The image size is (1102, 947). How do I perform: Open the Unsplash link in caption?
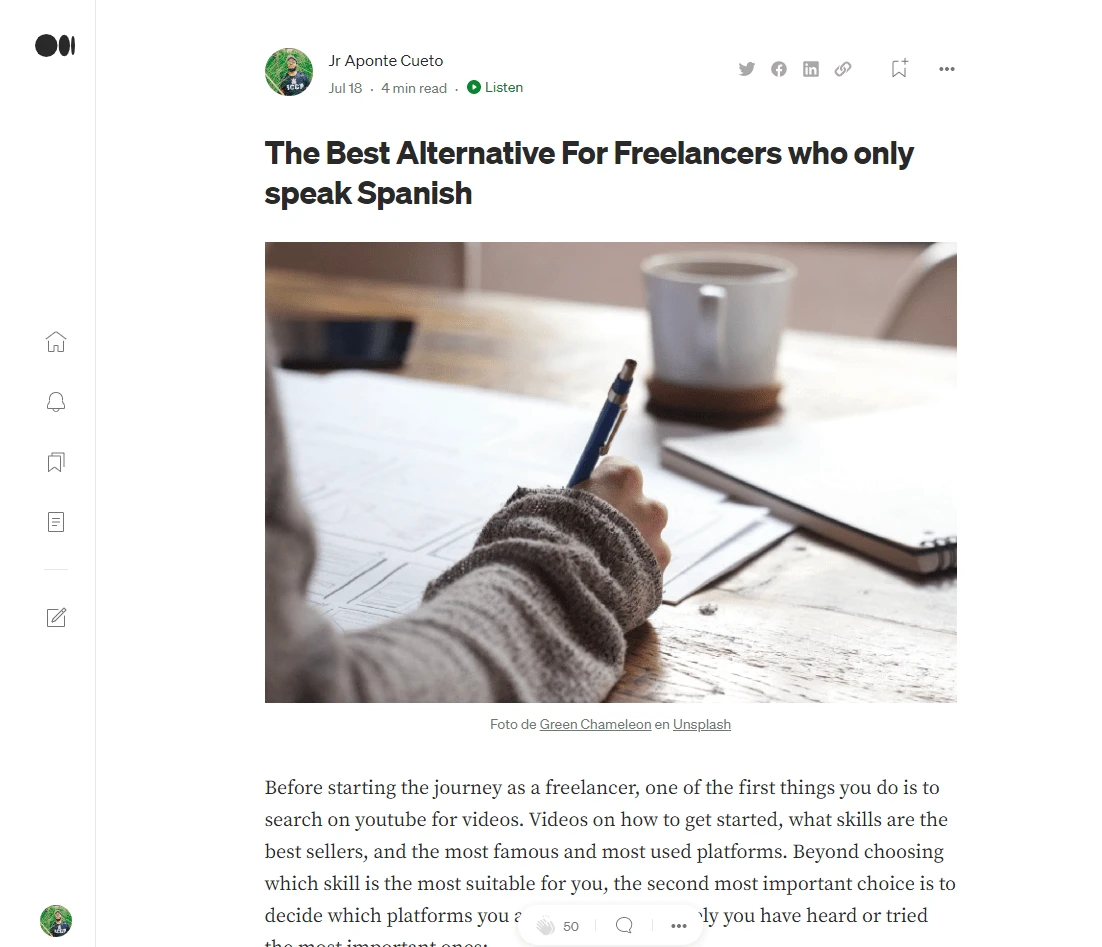point(701,724)
